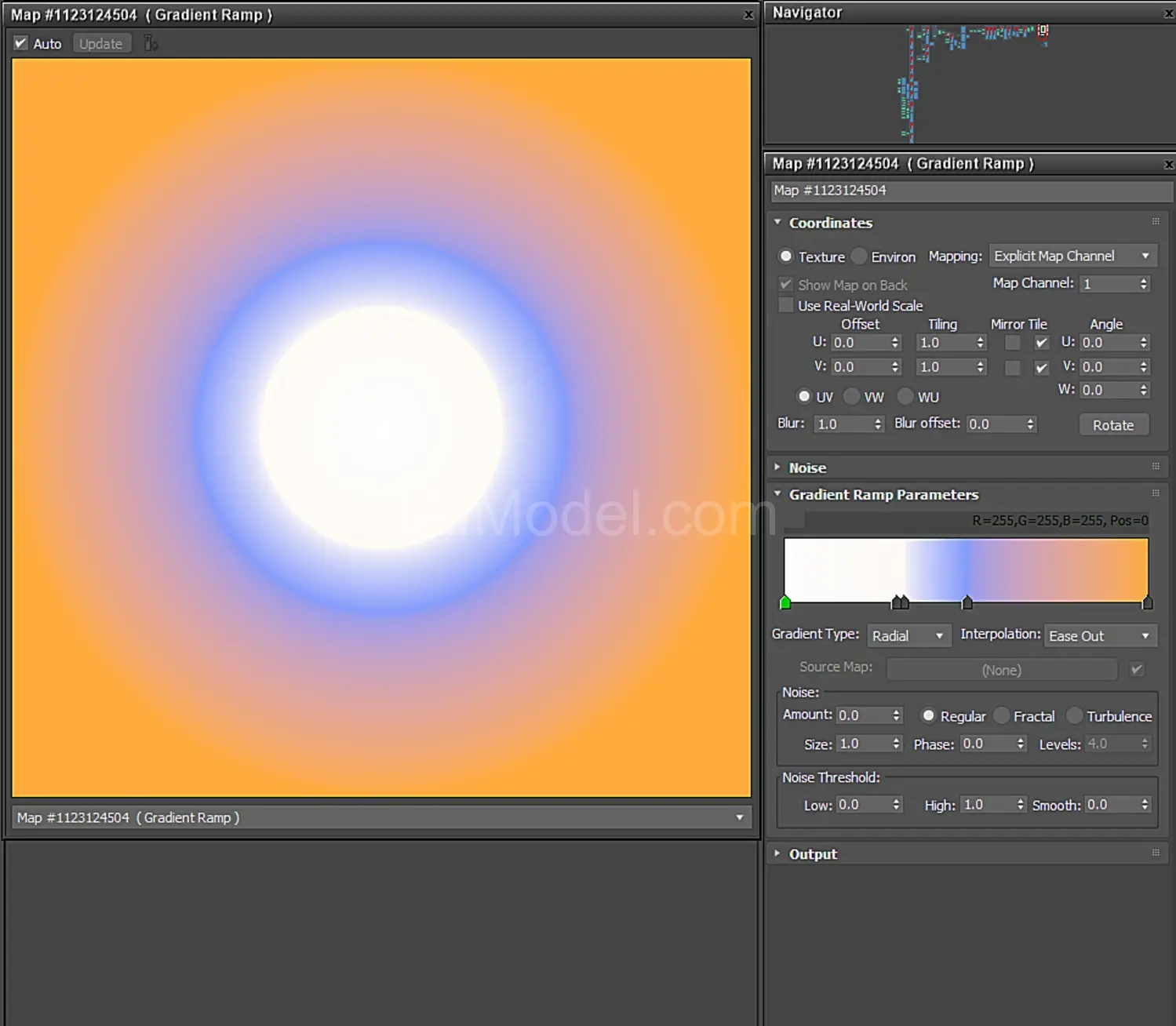Click the Coordinates rollout grip dots
Image resolution: width=1176 pixels, height=1026 pixels.
tap(1156, 222)
